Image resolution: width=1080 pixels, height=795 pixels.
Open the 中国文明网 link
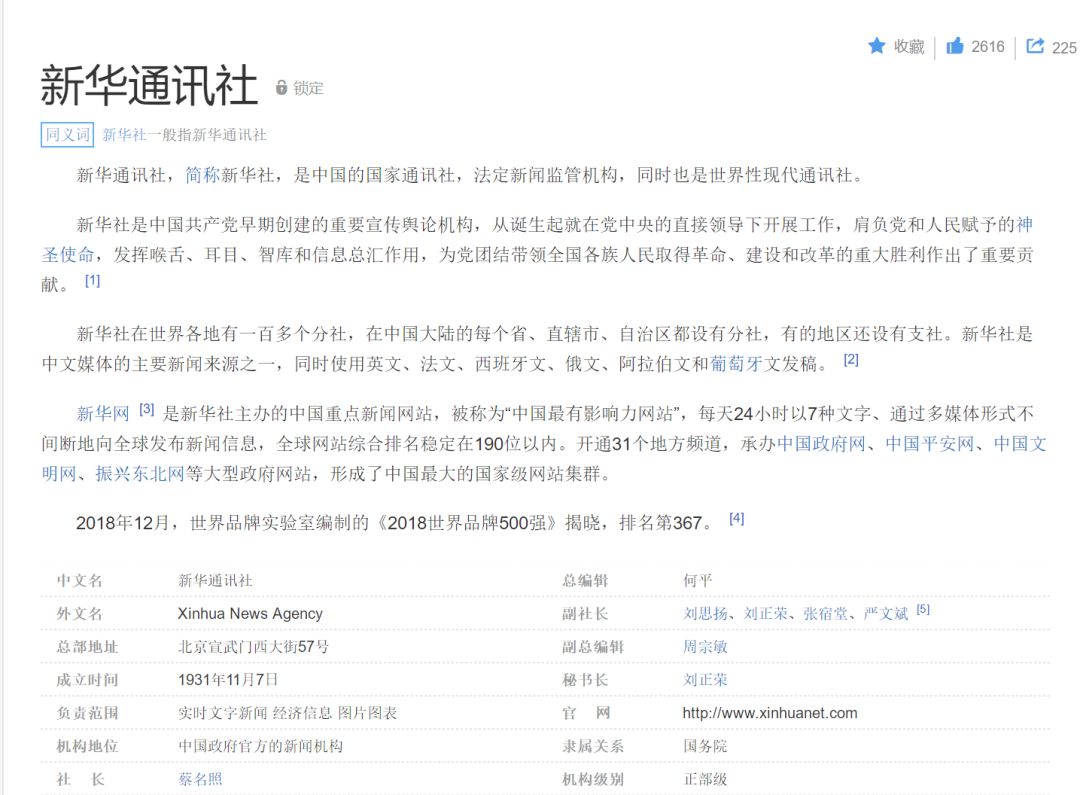pos(1020,444)
